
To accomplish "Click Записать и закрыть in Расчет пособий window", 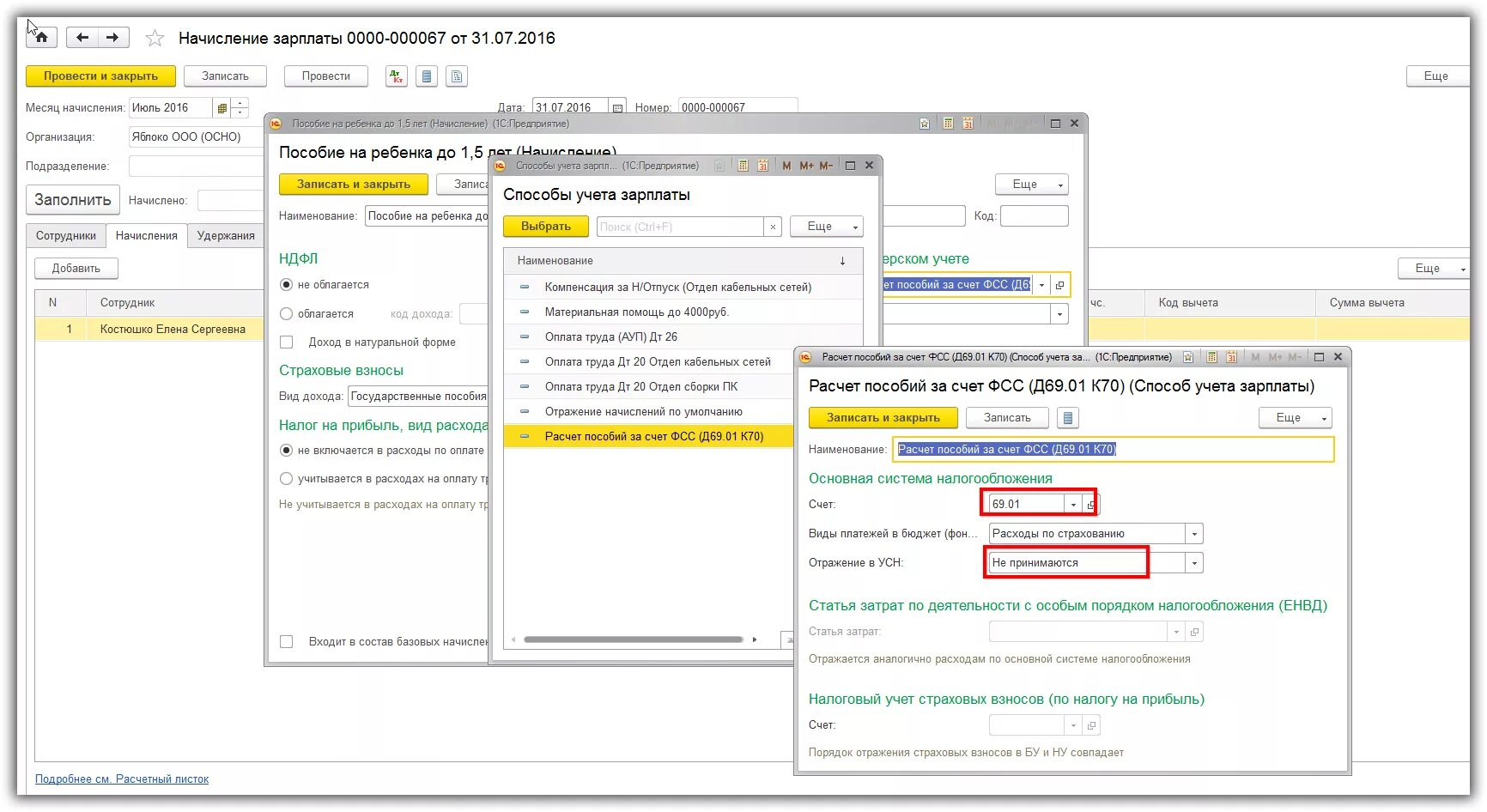I will pyautogui.click(x=883, y=418).
